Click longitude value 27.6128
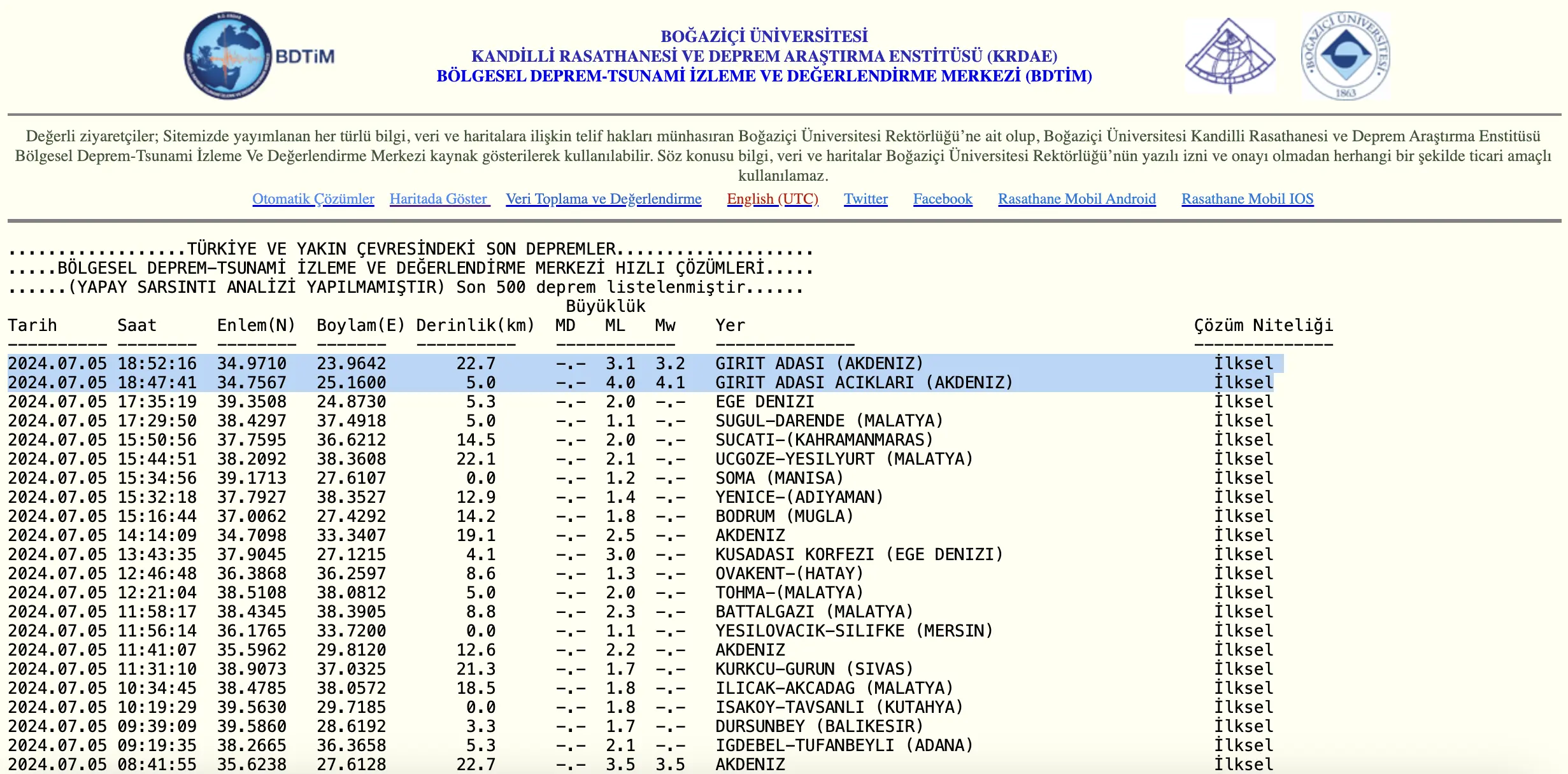This screenshot has width=1568, height=774. [352, 764]
